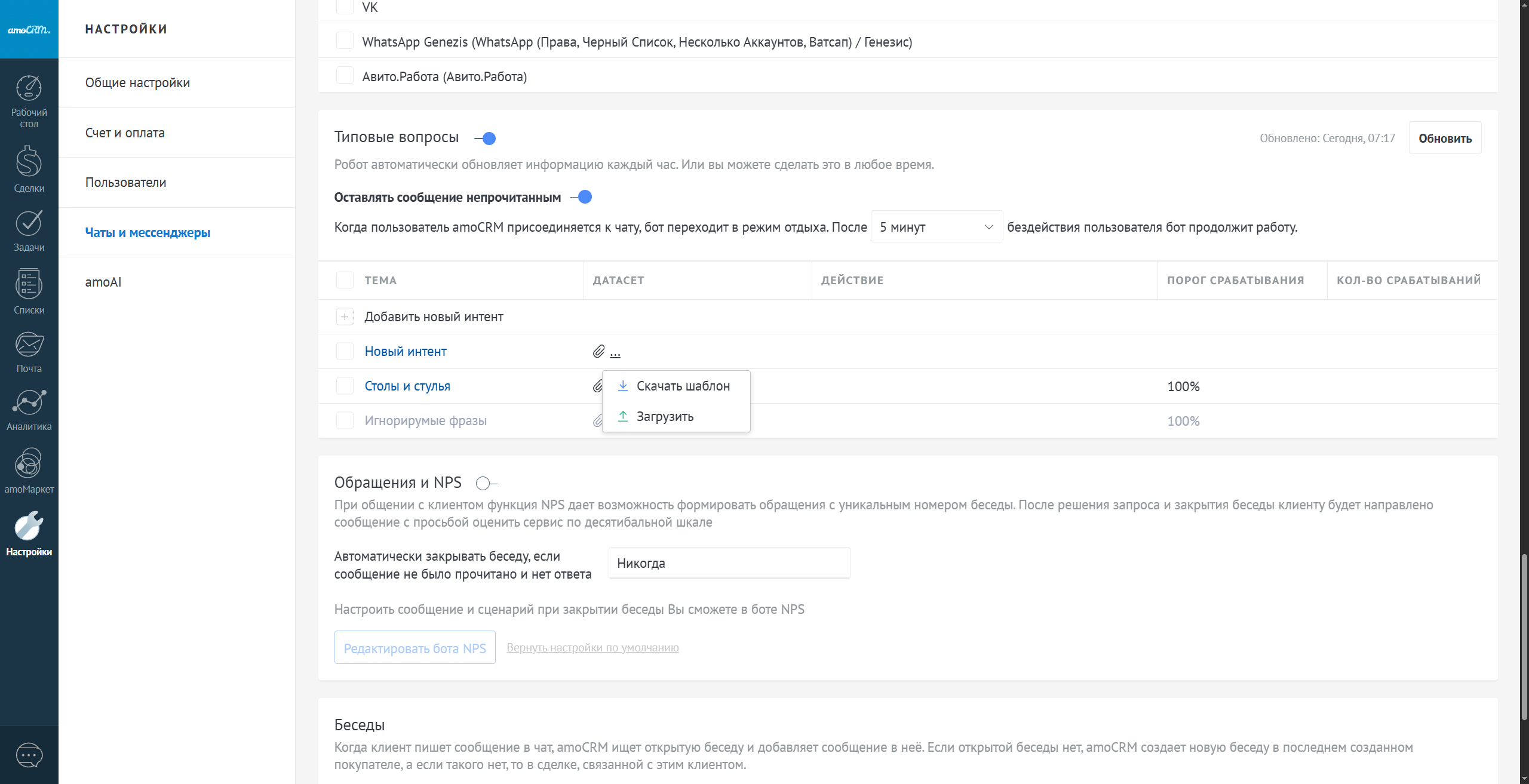Click paperclip icon in Новый интент row
Viewport: 1529px width, 784px height.
point(598,352)
